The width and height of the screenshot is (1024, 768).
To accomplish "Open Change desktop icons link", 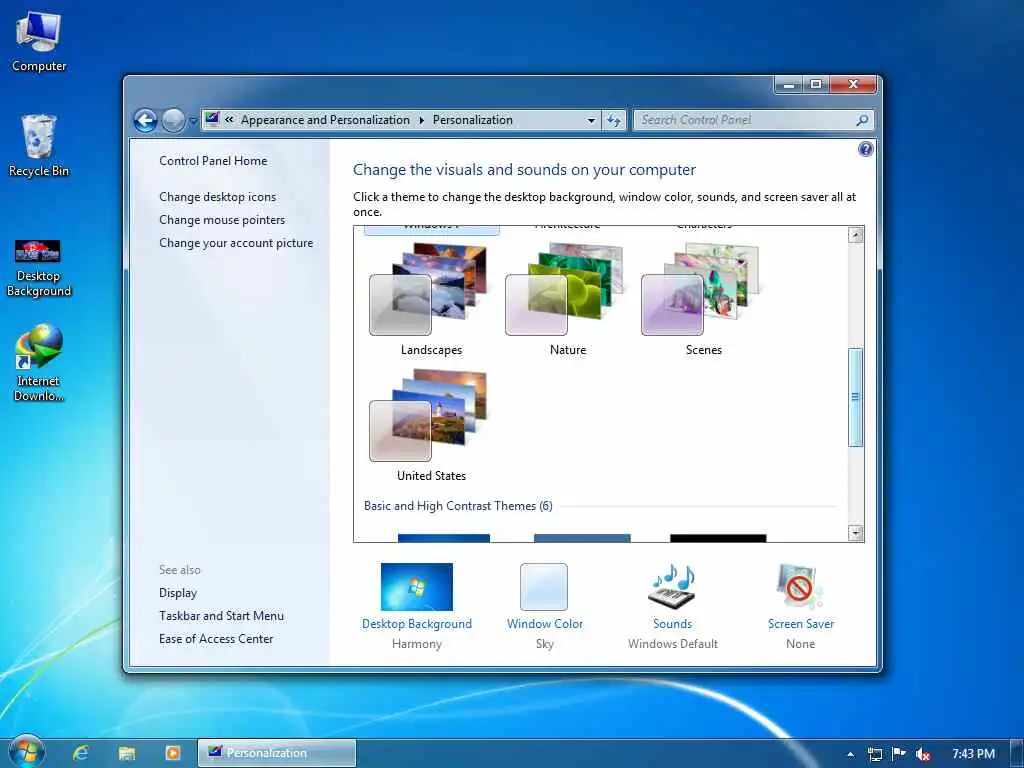I will 217,197.
